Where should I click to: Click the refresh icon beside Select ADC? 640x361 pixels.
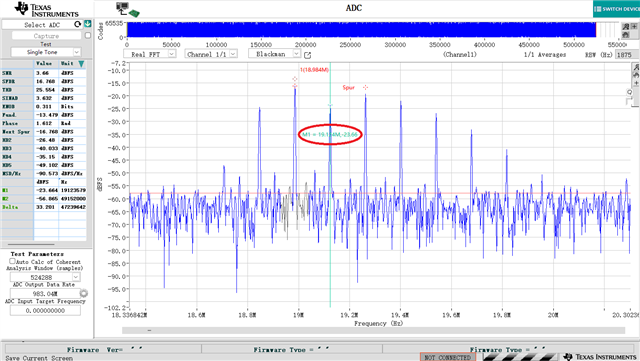click(x=78, y=25)
